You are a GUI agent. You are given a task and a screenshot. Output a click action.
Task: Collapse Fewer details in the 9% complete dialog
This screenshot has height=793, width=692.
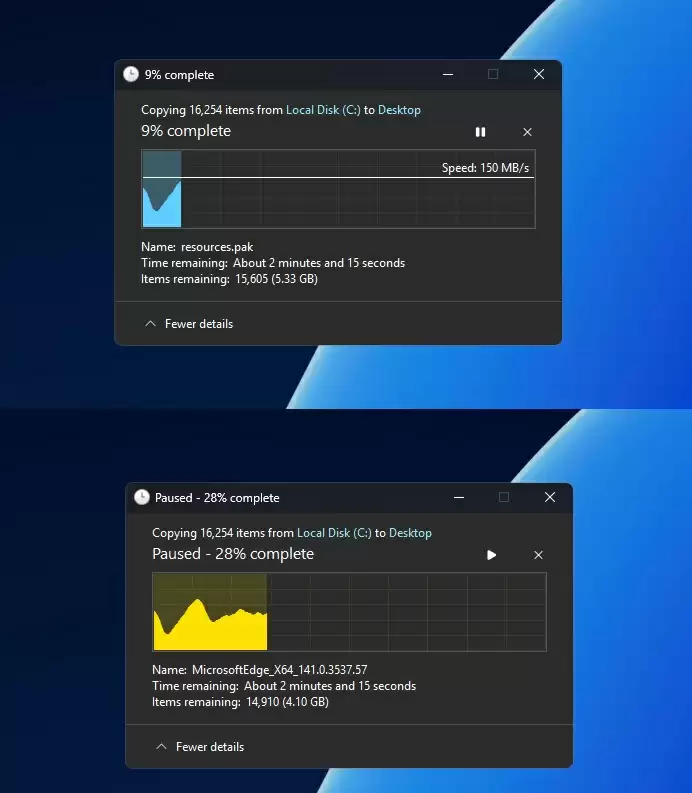189,324
